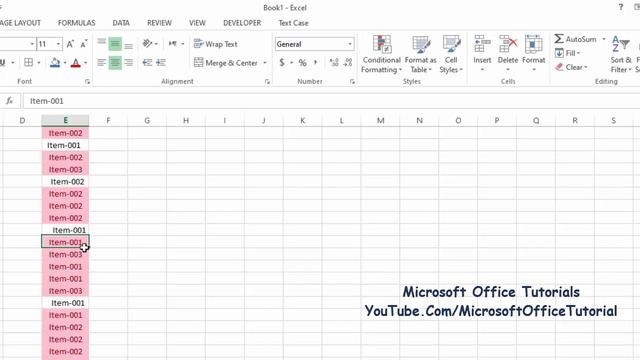The image size is (640, 360).
Task: Select column E header
Action: click(x=65, y=120)
